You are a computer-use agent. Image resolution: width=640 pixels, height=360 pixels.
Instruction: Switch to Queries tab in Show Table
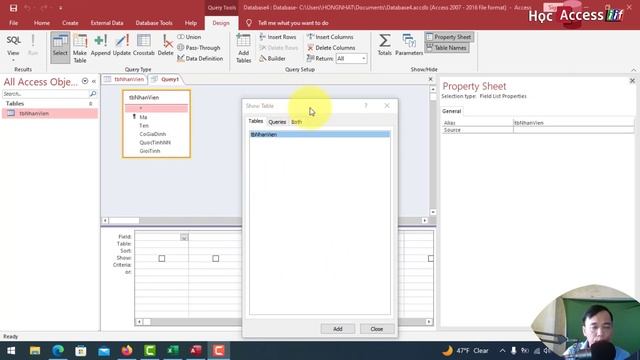pyautogui.click(x=277, y=122)
